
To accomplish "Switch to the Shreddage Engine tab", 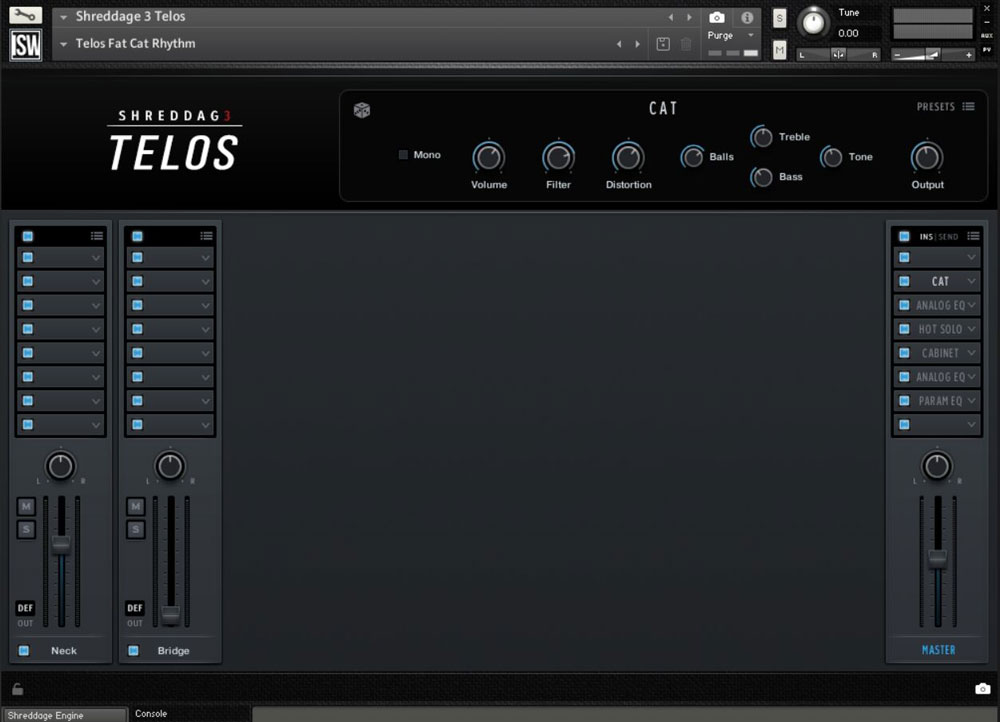I will (x=64, y=715).
